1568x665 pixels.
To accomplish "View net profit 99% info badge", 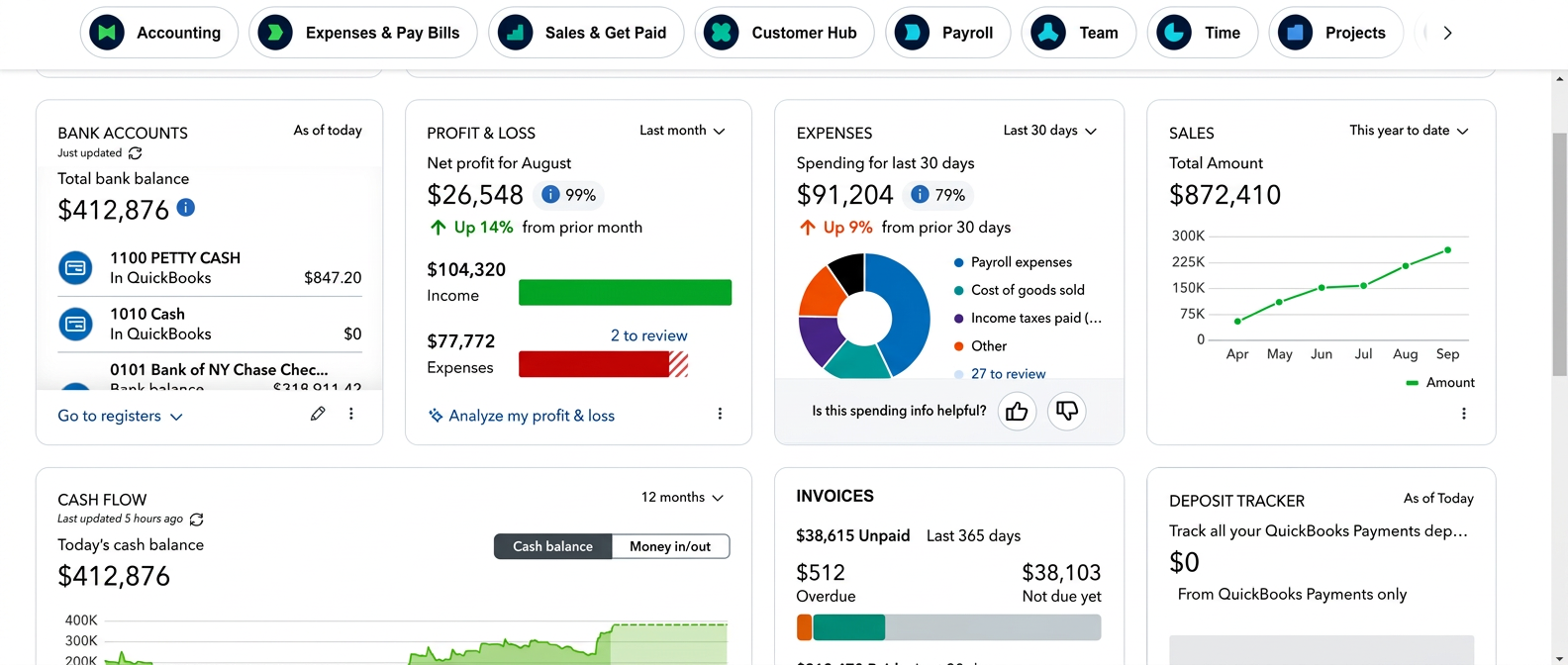I will pos(569,195).
